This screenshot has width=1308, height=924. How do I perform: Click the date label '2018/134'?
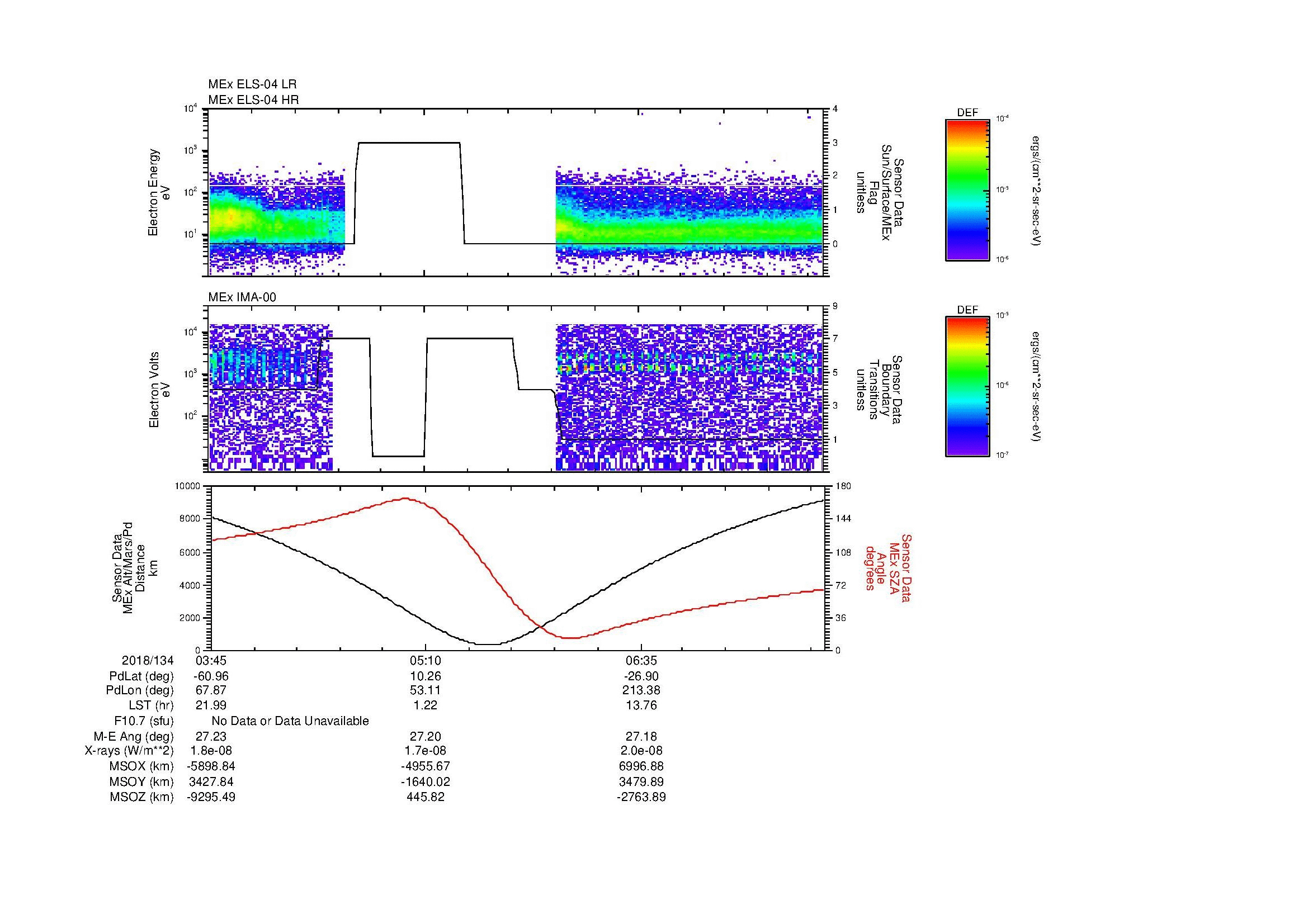(x=148, y=661)
